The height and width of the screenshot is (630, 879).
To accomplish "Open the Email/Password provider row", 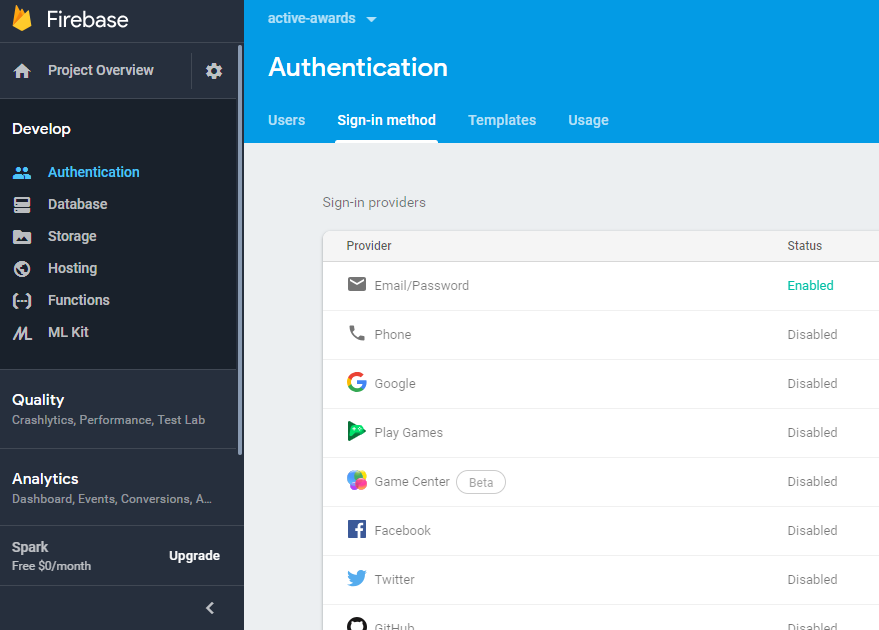I will click(421, 285).
